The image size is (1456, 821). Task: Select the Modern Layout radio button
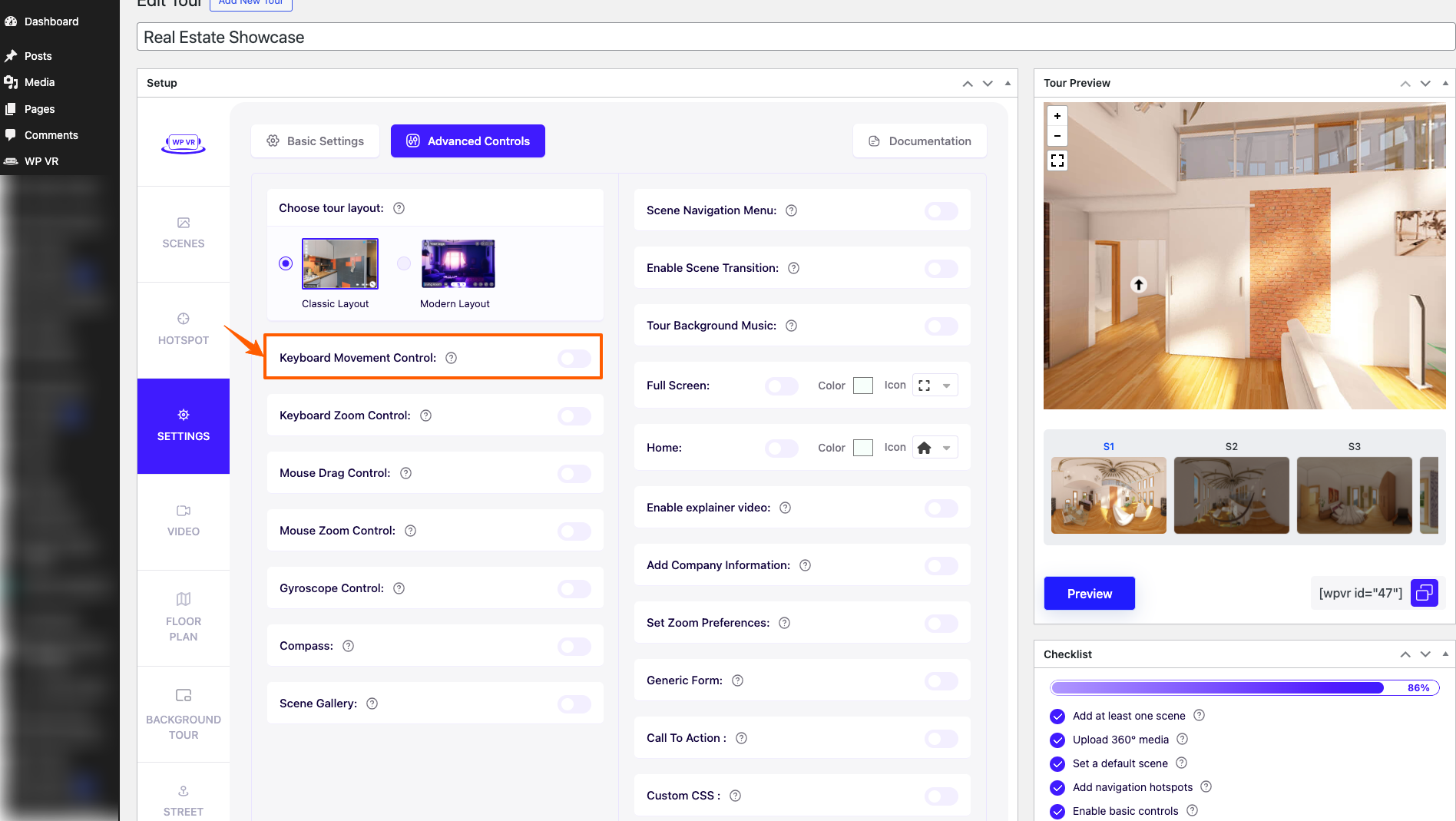click(404, 263)
